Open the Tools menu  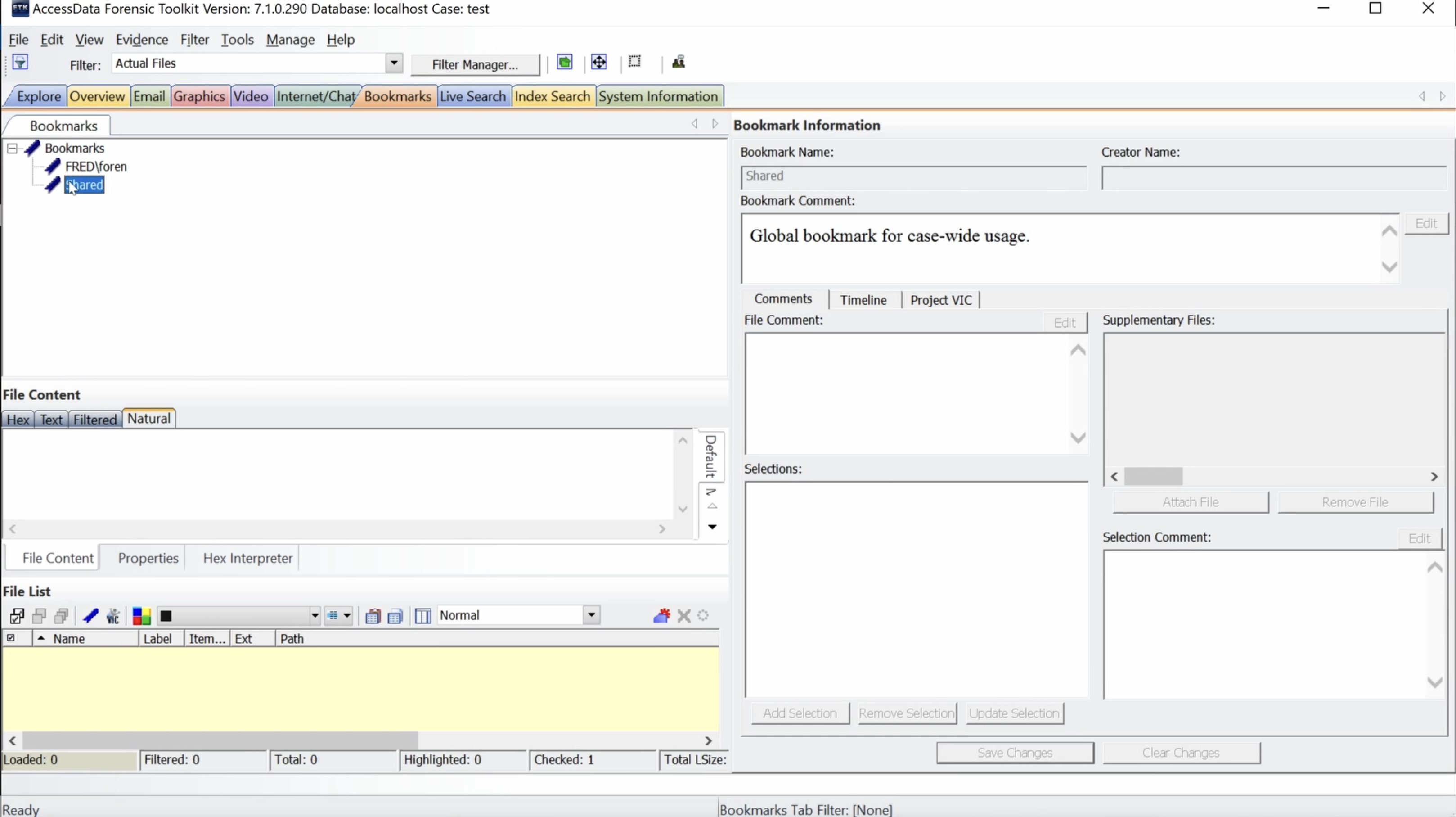click(238, 40)
